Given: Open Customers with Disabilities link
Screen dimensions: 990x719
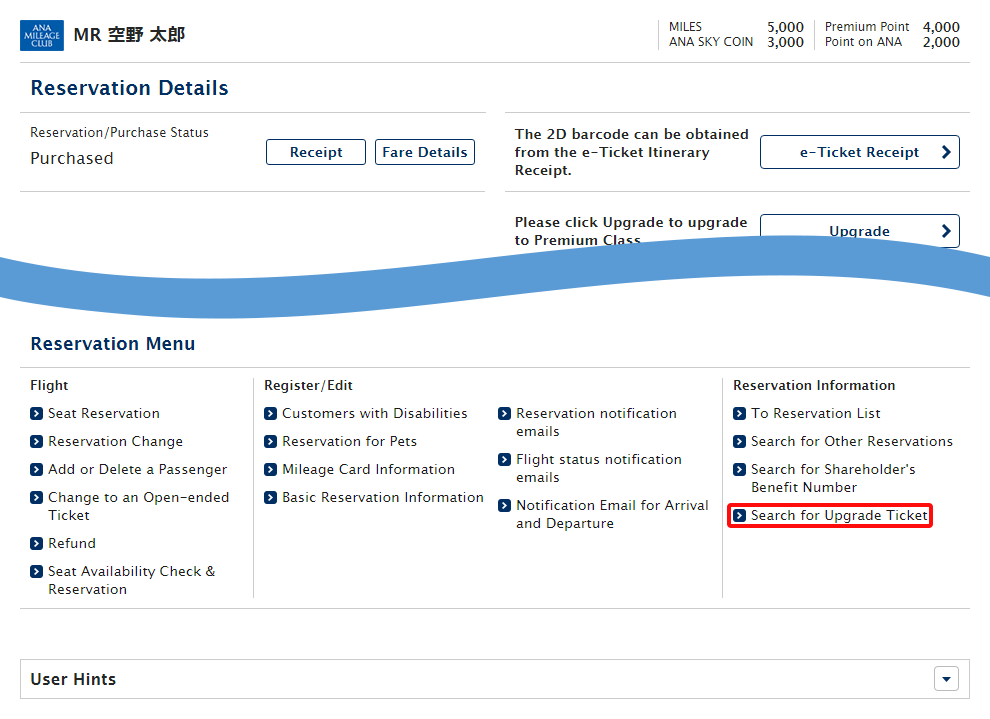Looking at the screenshot, I should 374,414.
